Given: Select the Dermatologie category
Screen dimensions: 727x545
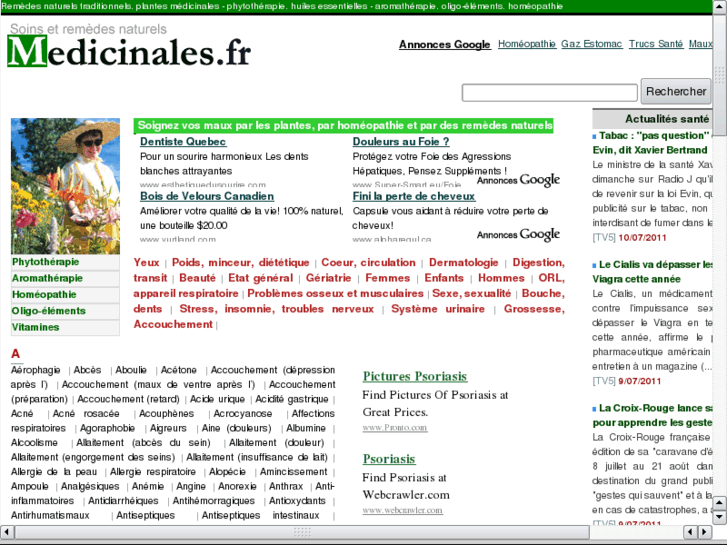Looking at the screenshot, I should tap(463, 263).
